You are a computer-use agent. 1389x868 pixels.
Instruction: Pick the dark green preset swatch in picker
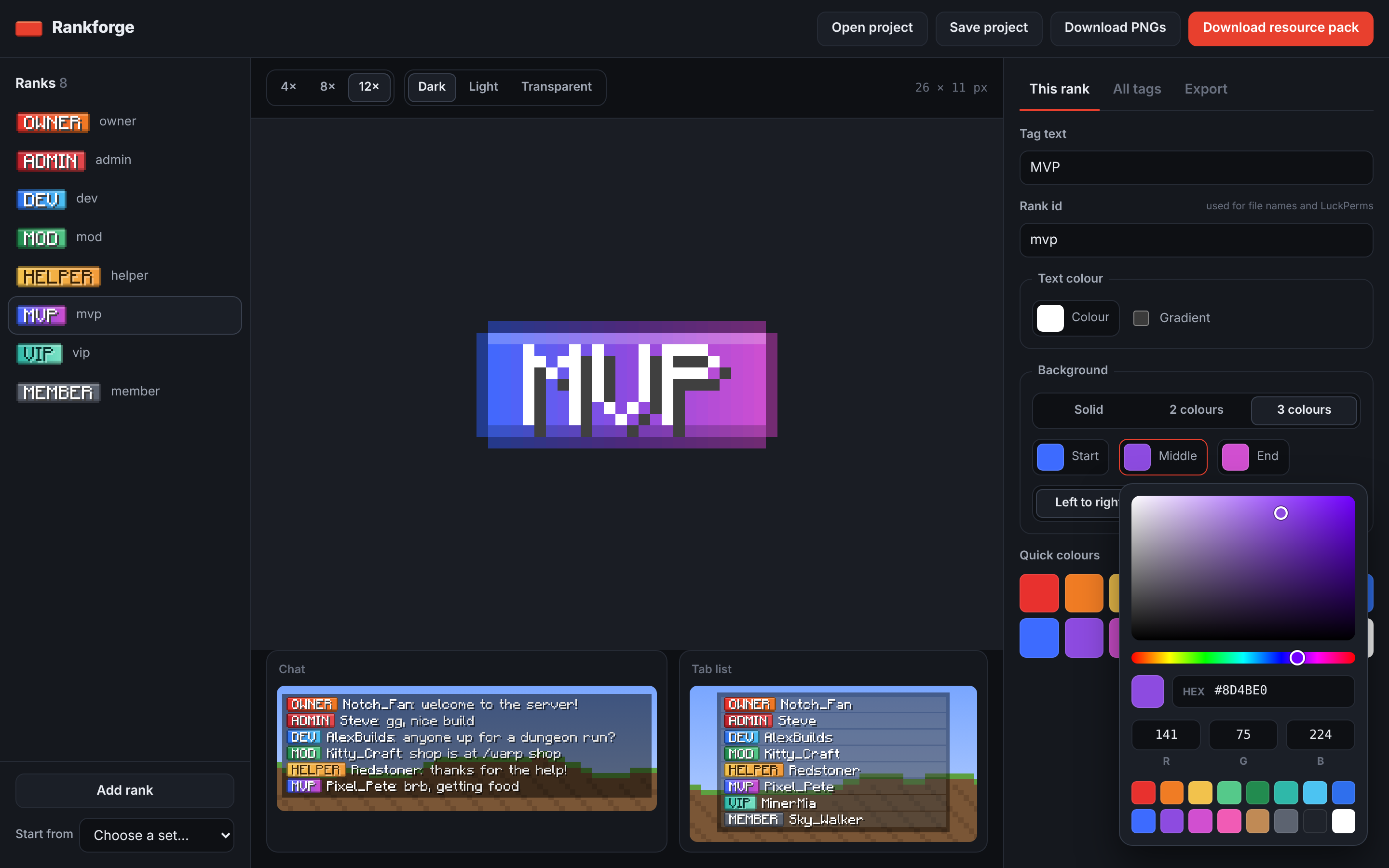pos(1257,793)
